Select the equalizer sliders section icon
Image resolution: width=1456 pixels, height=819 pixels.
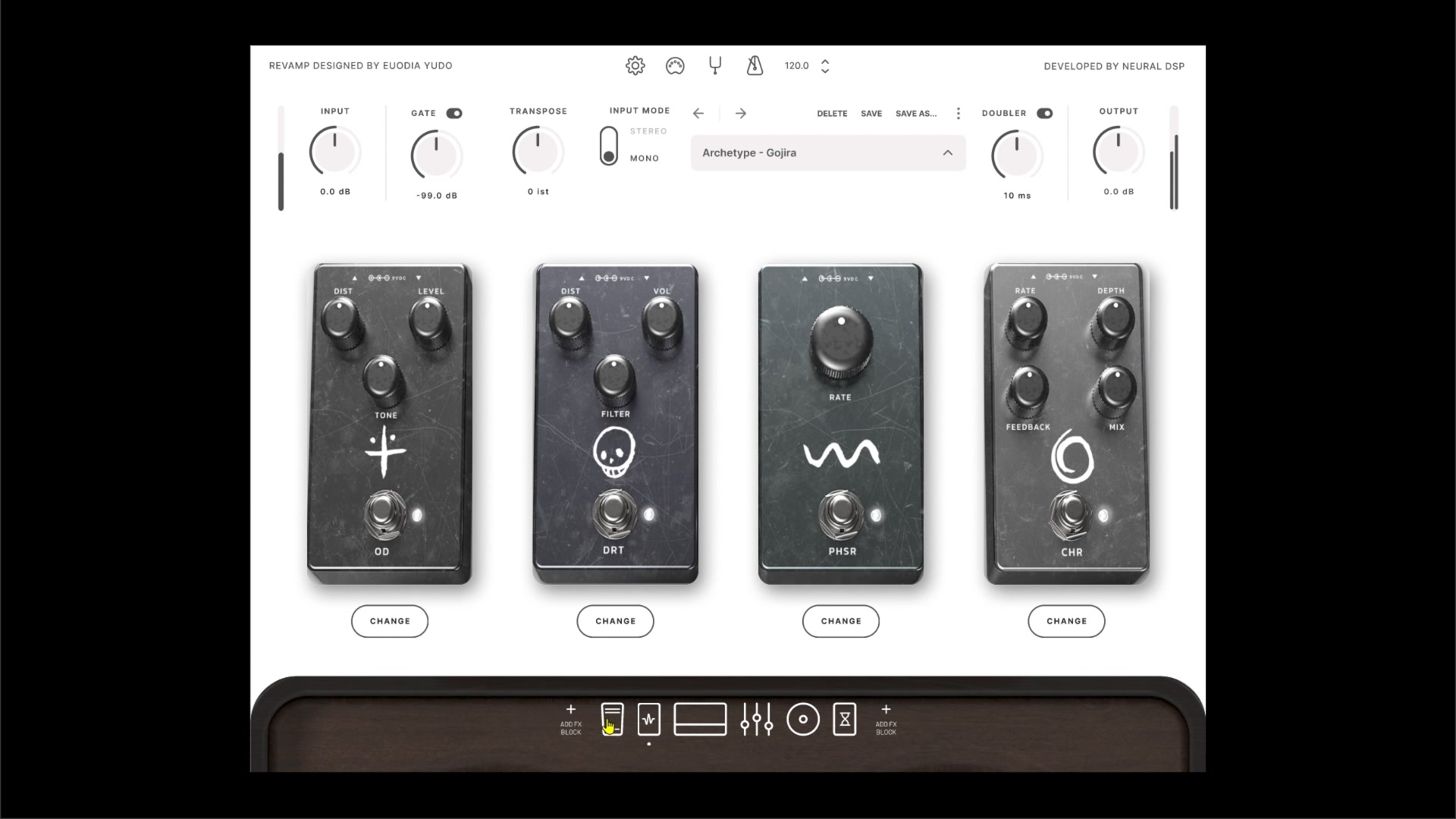pos(757,719)
